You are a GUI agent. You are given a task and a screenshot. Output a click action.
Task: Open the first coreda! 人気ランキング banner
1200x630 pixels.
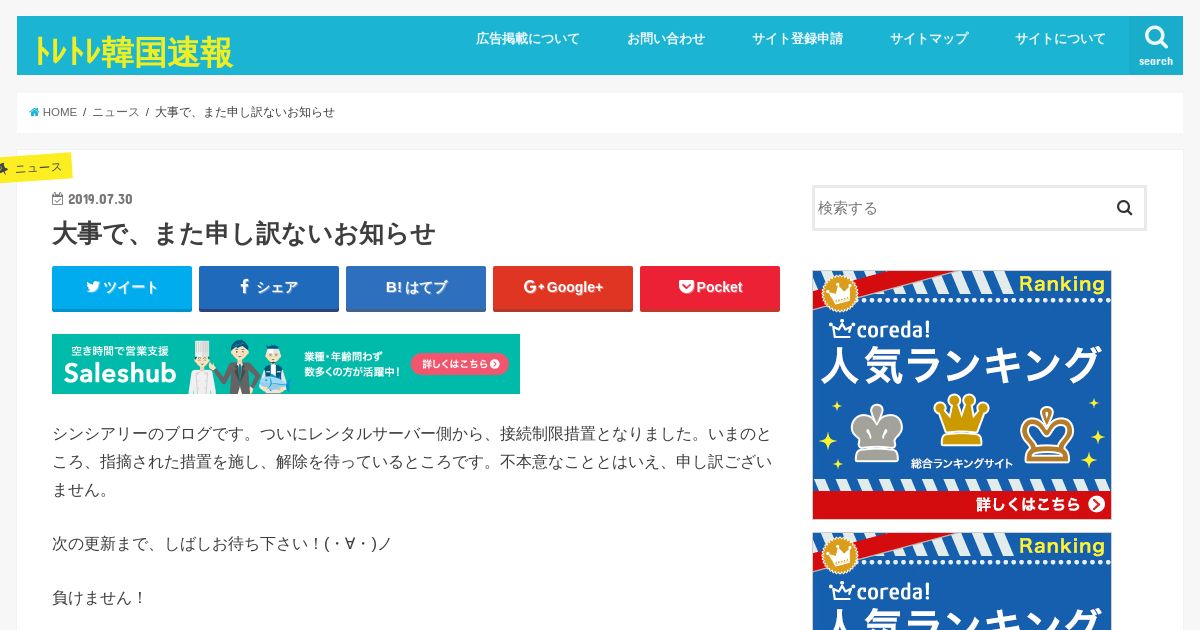(x=962, y=395)
